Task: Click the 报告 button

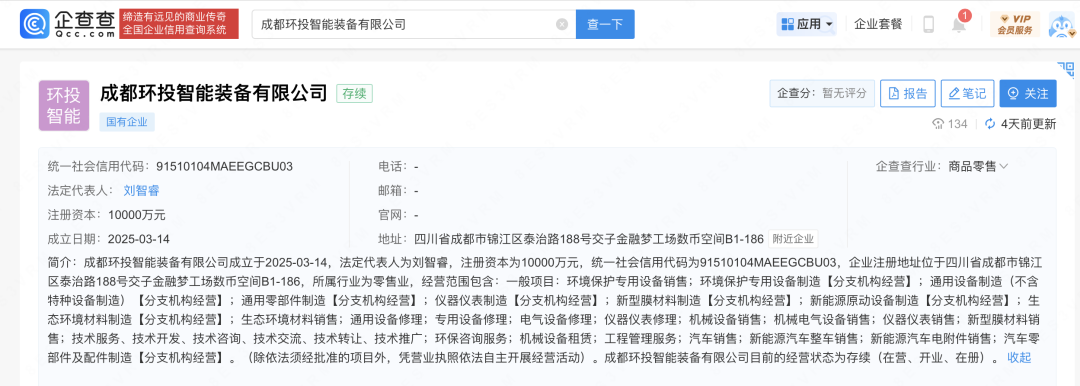Action: click(907, 93)
